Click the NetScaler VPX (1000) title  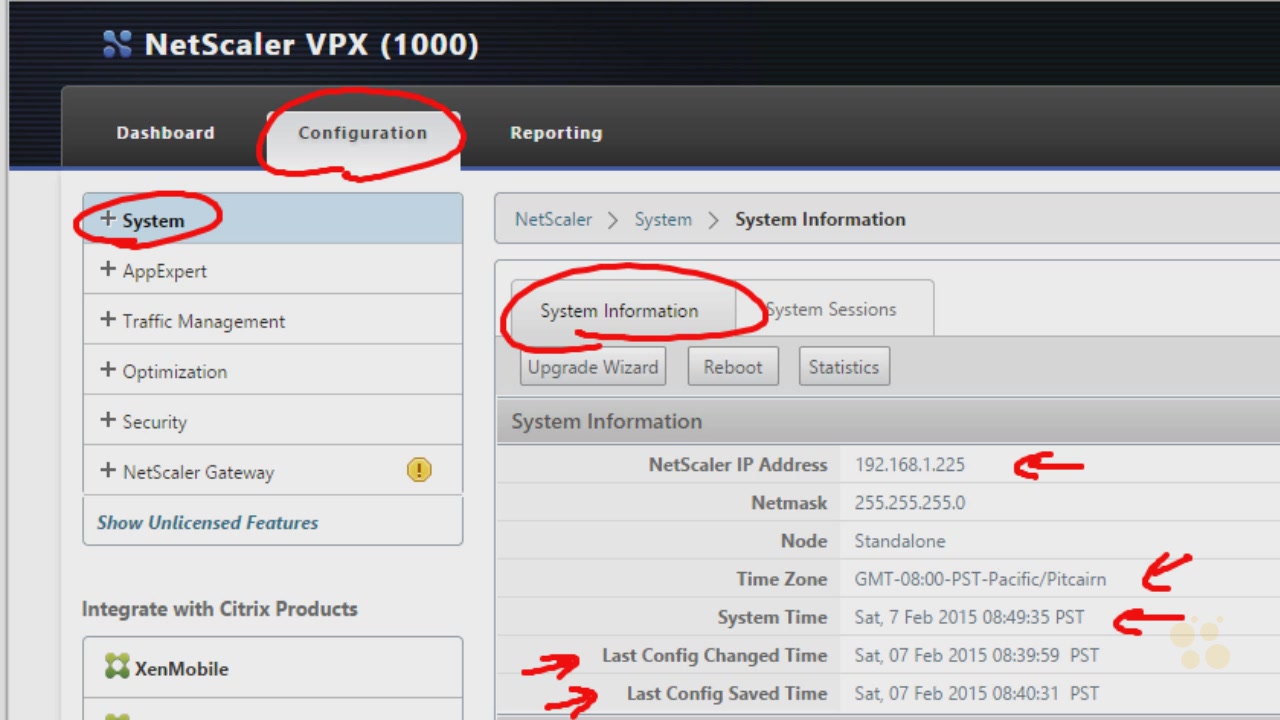pos(312,45)
